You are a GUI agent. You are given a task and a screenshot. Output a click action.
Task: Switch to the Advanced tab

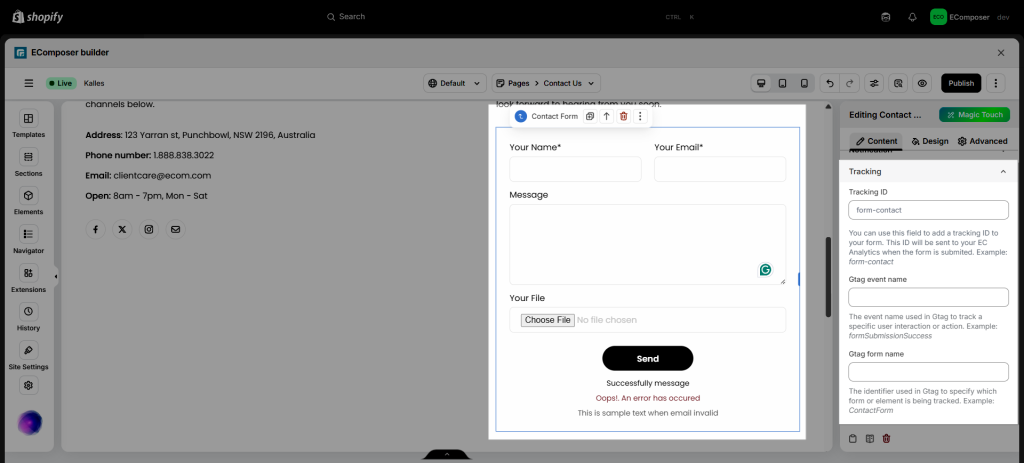click(x=982, y=141)
